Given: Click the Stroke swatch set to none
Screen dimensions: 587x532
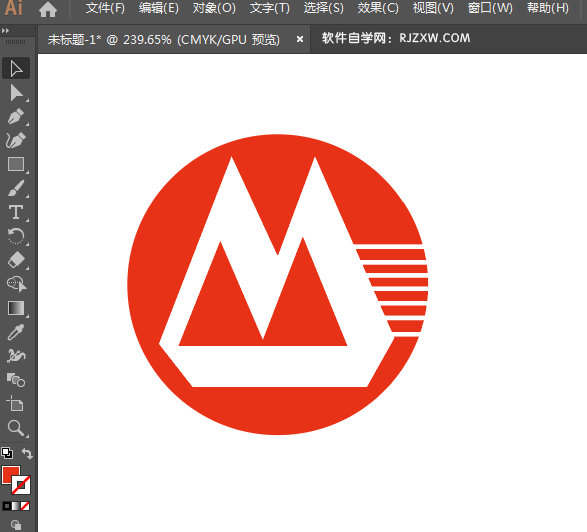Looking at the screenshot, I should point(21,485).
